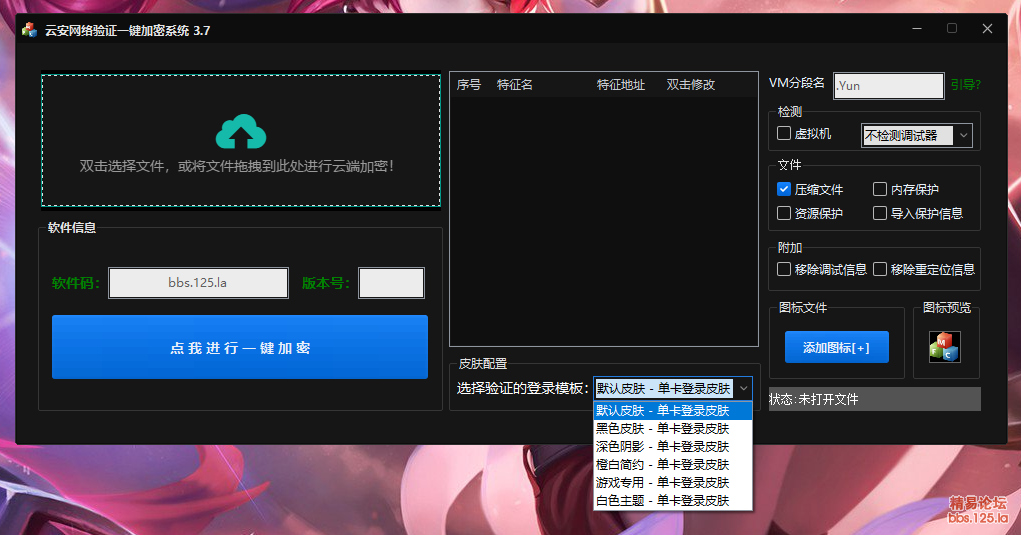Check the 导入保护信息 option
Viewport: 1021px width, 535px height.
[x=880, y=213]
